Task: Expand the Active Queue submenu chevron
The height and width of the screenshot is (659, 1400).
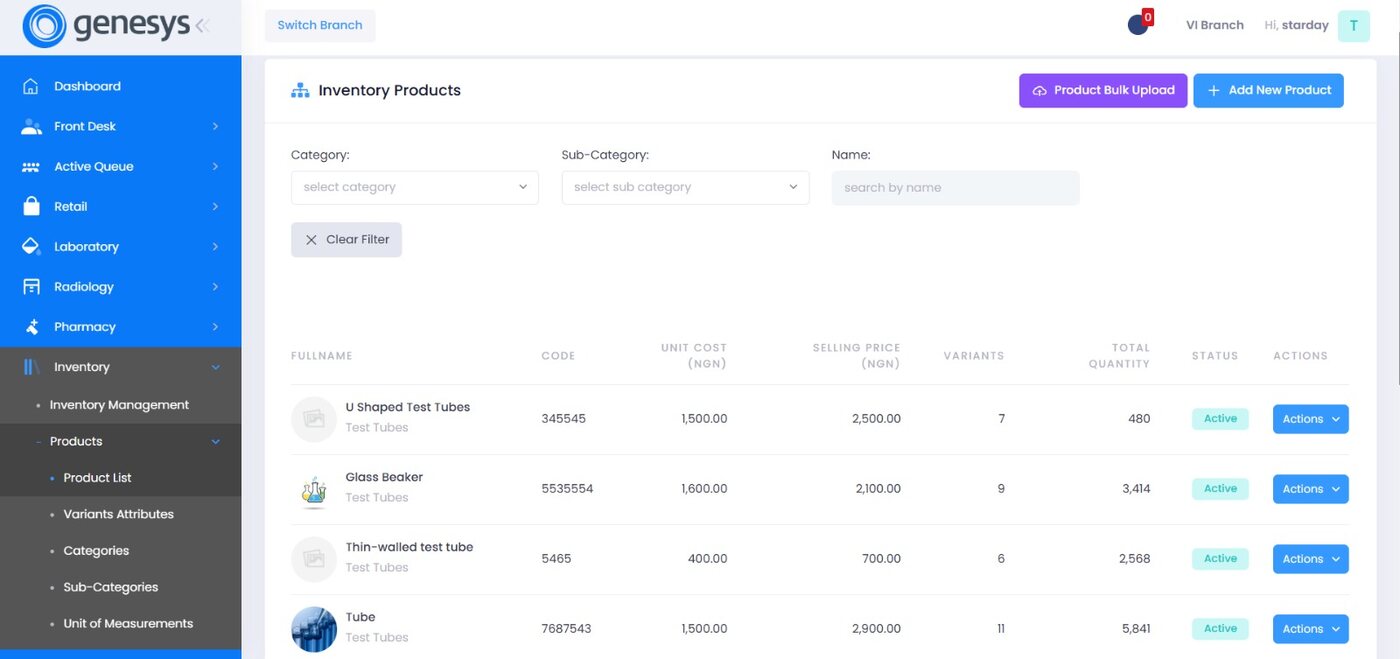Action: [x=215, y=166]
